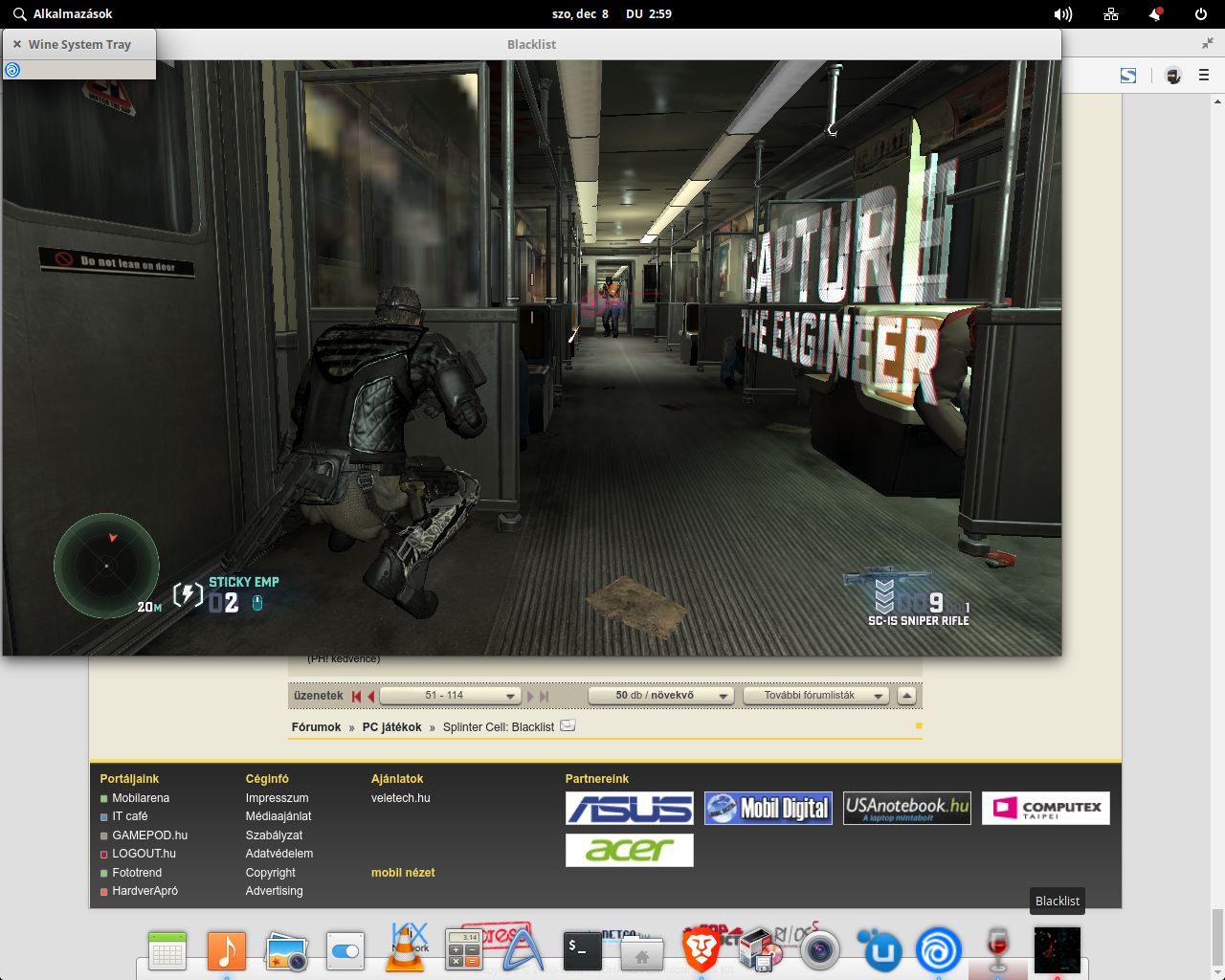1225x980 pixels.
Task: Go to previous page of messages
Action: 370,697
